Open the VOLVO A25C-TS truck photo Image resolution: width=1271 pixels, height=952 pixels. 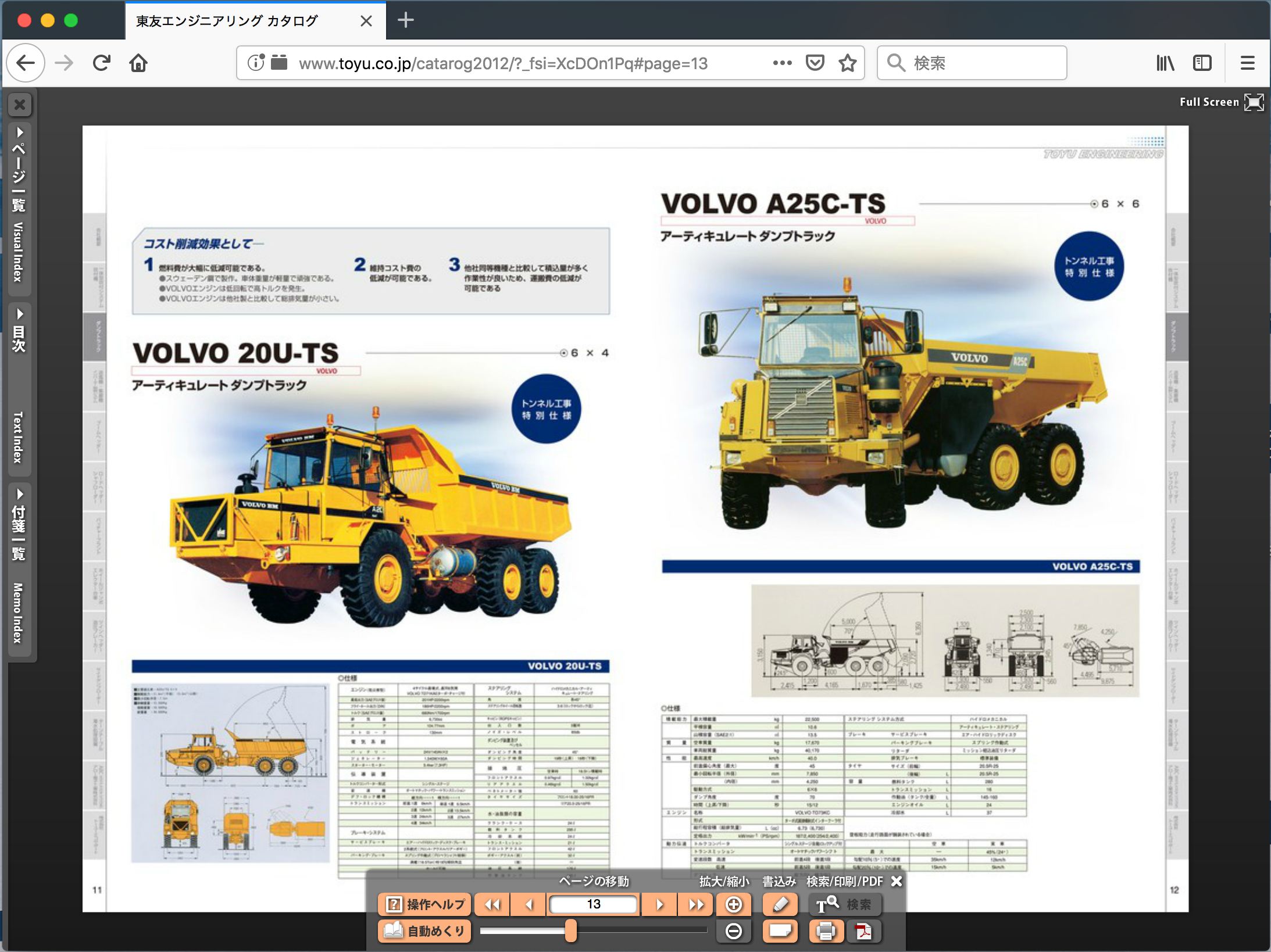(x=904, y=405)
